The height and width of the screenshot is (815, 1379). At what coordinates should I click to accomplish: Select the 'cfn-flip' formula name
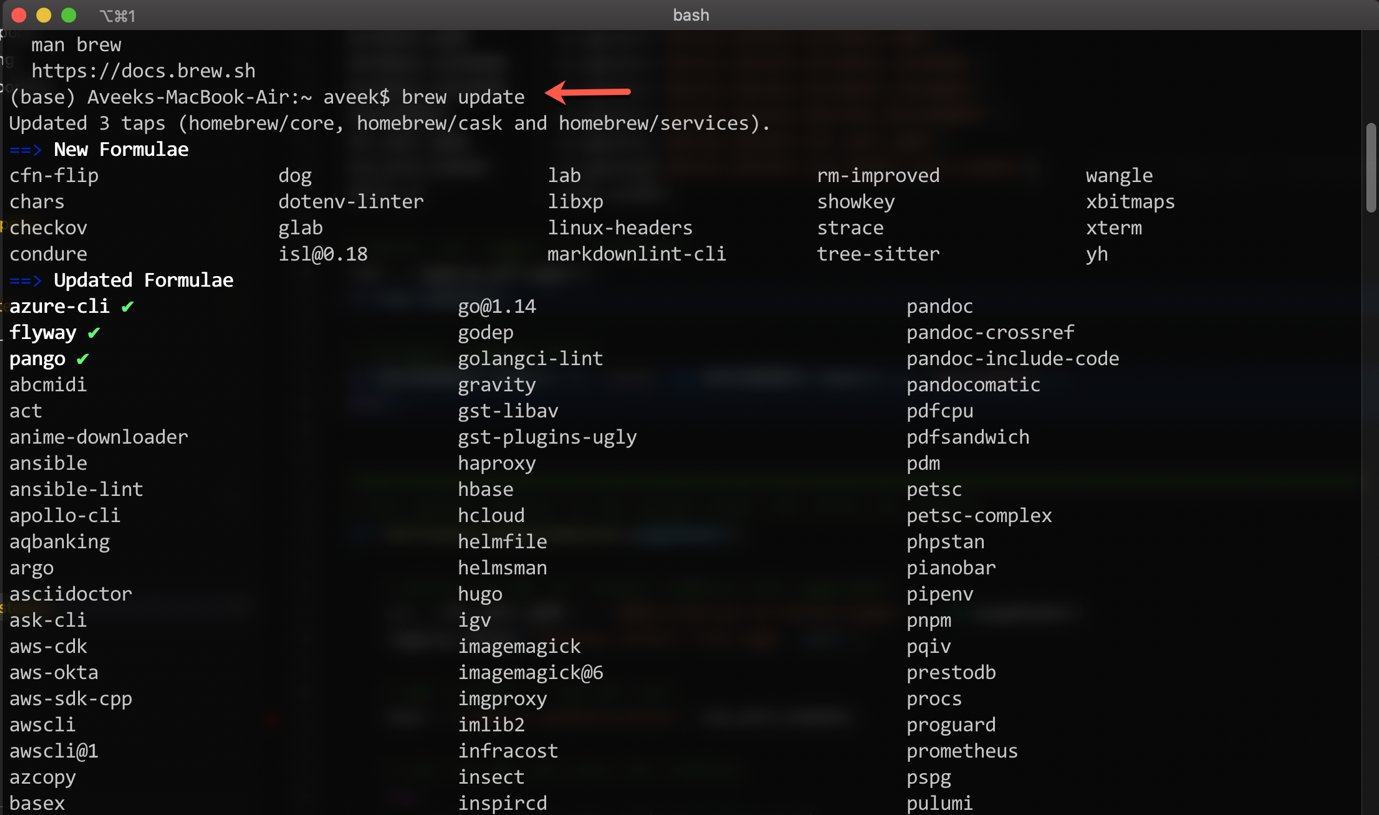pyautogui.click(x=54, y=175)
